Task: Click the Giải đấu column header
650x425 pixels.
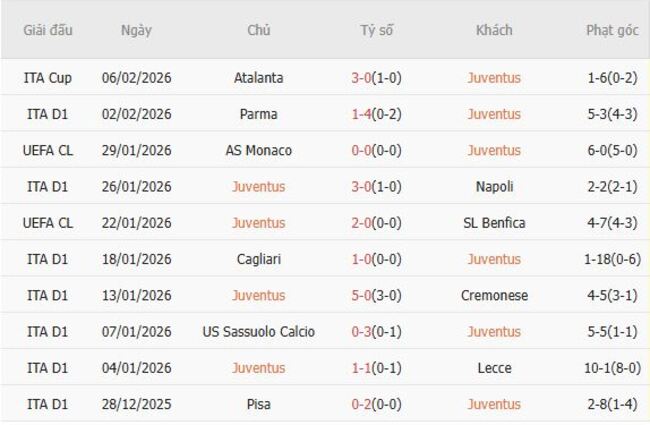Action: tap(48, 30)
